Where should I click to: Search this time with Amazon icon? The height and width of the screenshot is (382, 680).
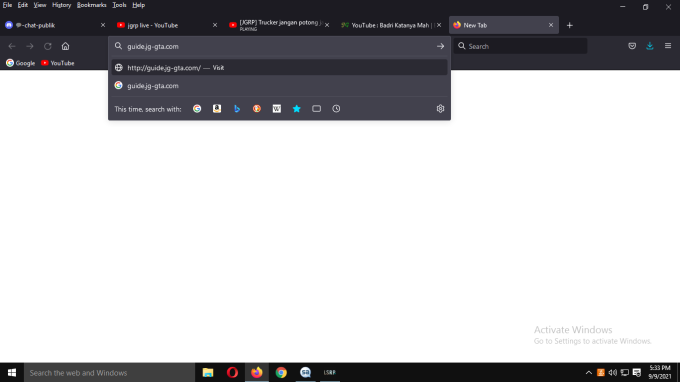click(x=217, y=109)
